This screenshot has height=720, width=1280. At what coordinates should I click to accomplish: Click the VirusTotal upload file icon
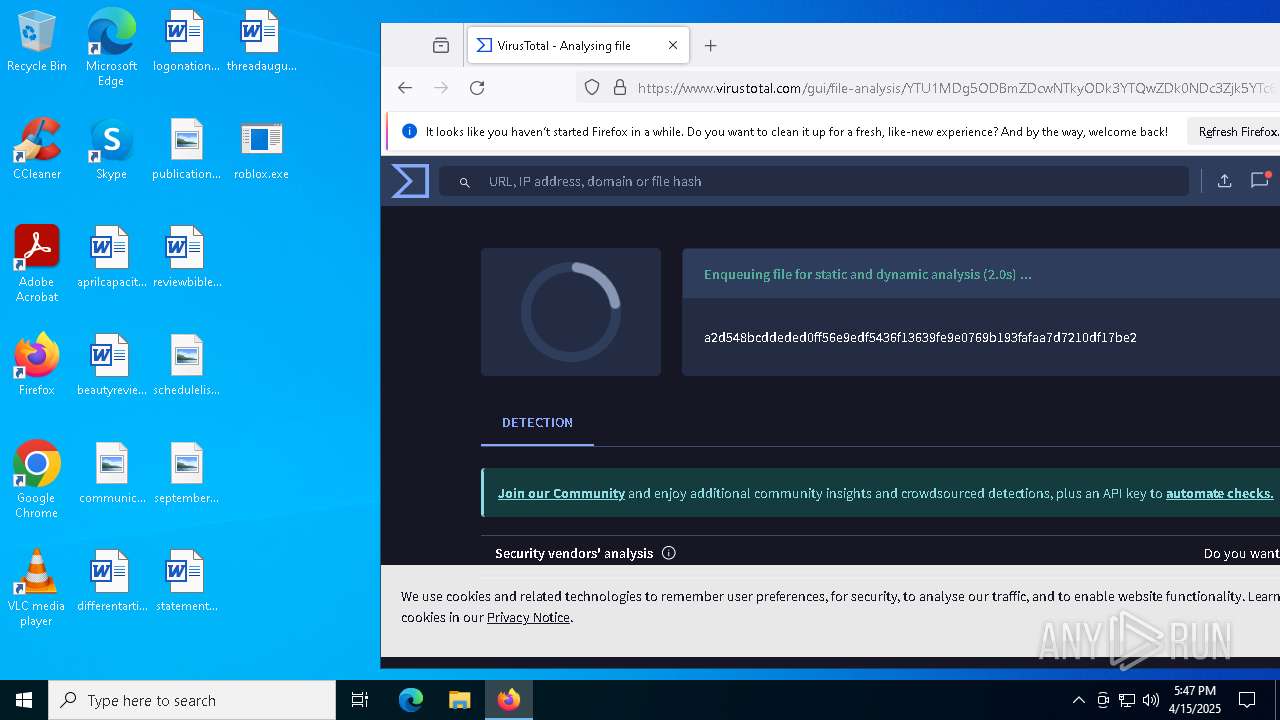1224,181
